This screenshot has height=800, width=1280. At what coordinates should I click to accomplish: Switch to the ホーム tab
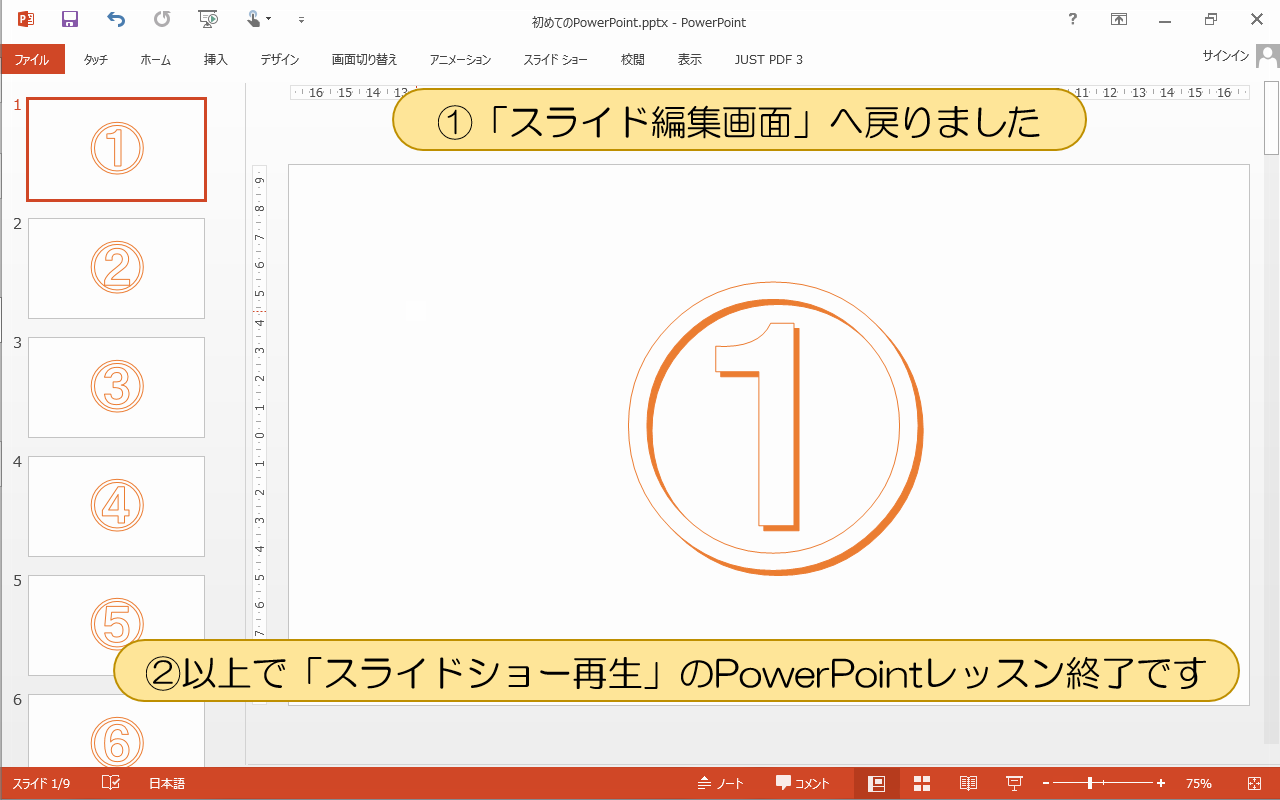coord(155,60)
